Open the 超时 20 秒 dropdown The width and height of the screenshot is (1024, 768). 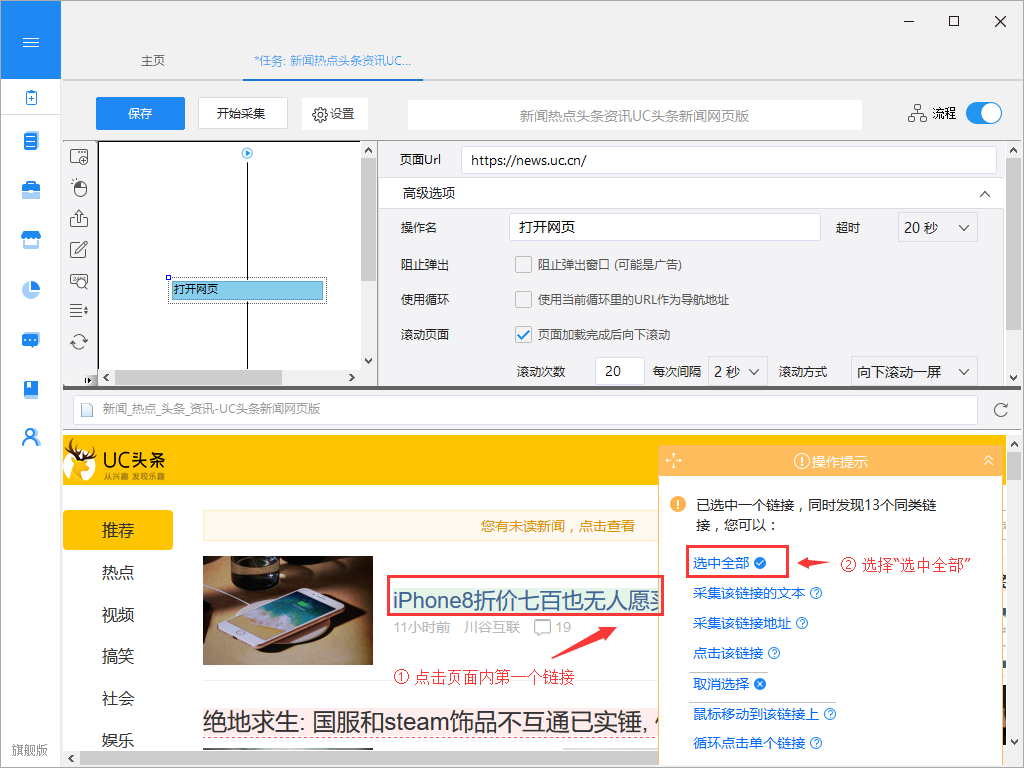[x=937, y=228]
